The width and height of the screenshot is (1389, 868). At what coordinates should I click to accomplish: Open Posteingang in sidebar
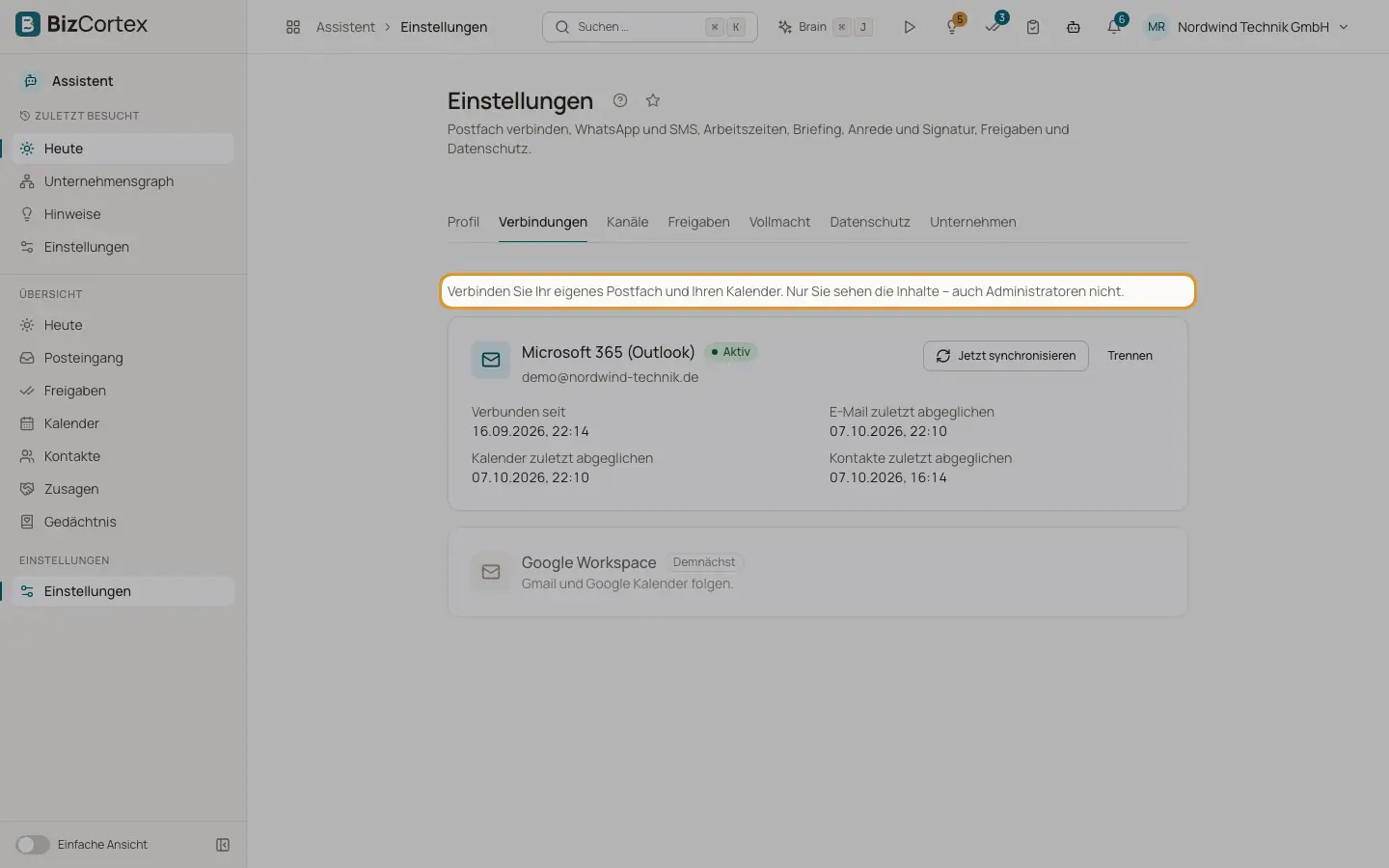(x=123, y=358)
